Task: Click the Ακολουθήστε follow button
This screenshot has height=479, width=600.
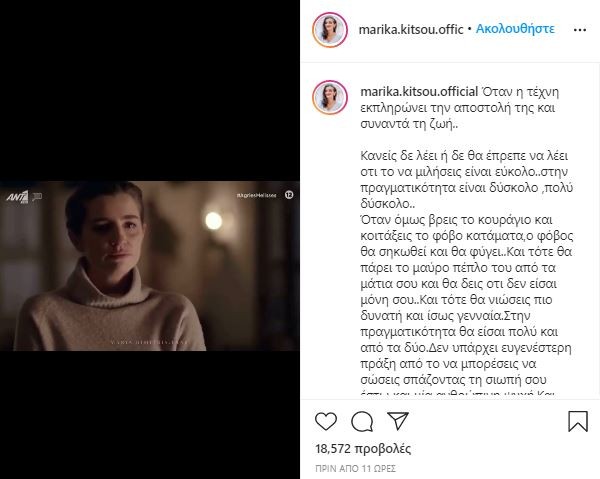Action: tap(515, 29)
